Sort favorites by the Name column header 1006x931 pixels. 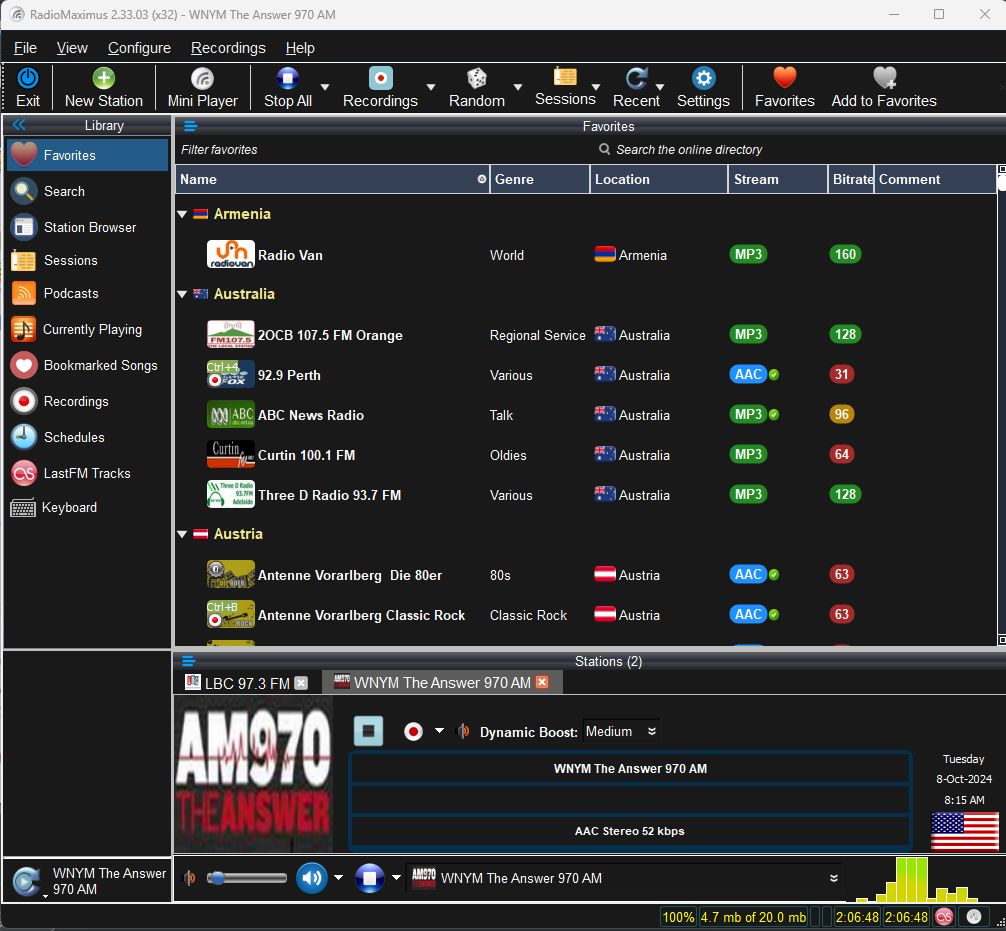pyautogui.click(x=332, y=180)
